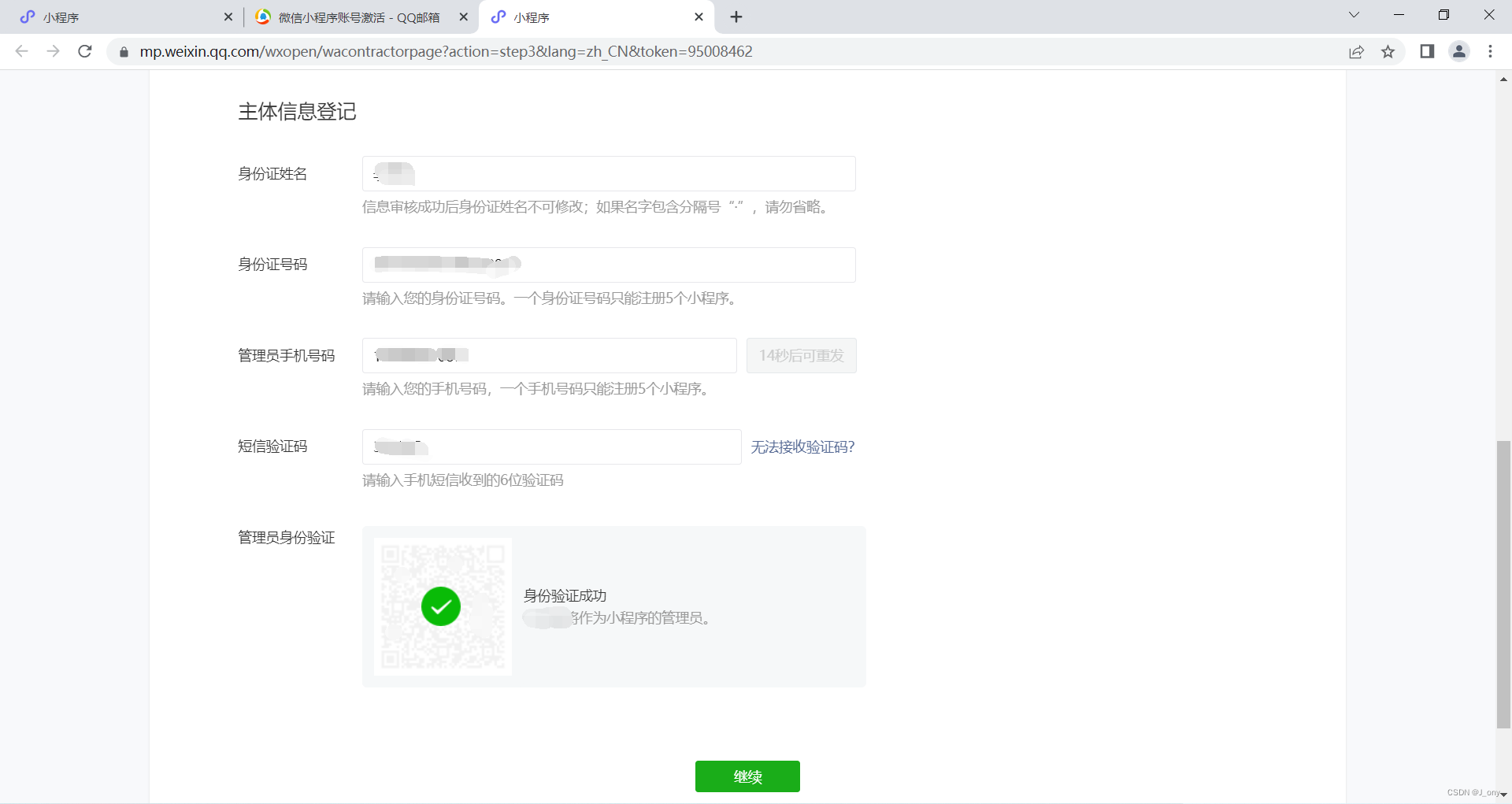This screenshot has height=804, width=1512.
Task: Restore down the browser window
Action: click(1443, 15)
